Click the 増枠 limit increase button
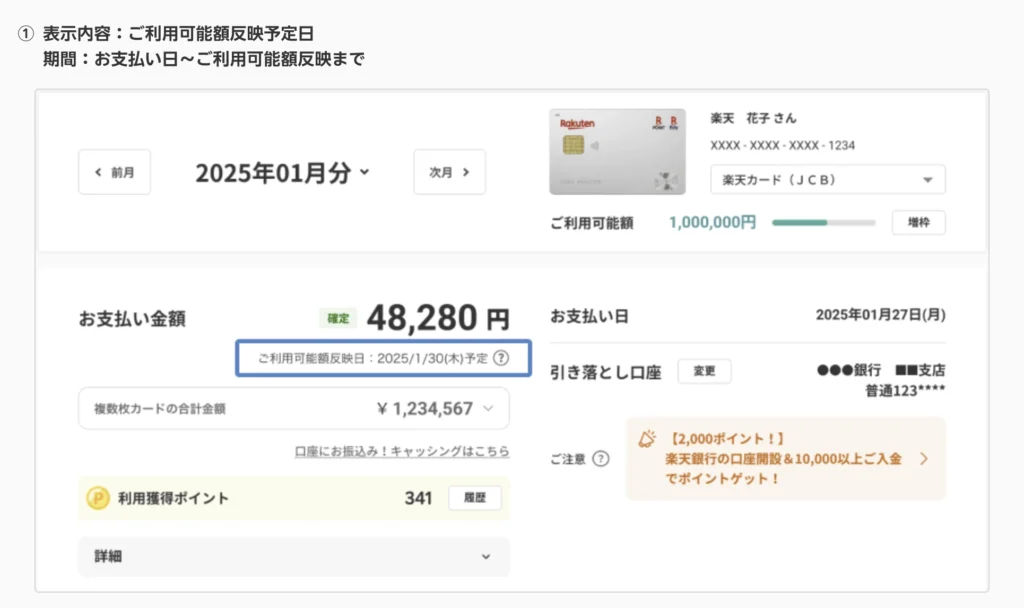Image resolution: width=1024 pixels, height=608 pixels. pos(918,223)
